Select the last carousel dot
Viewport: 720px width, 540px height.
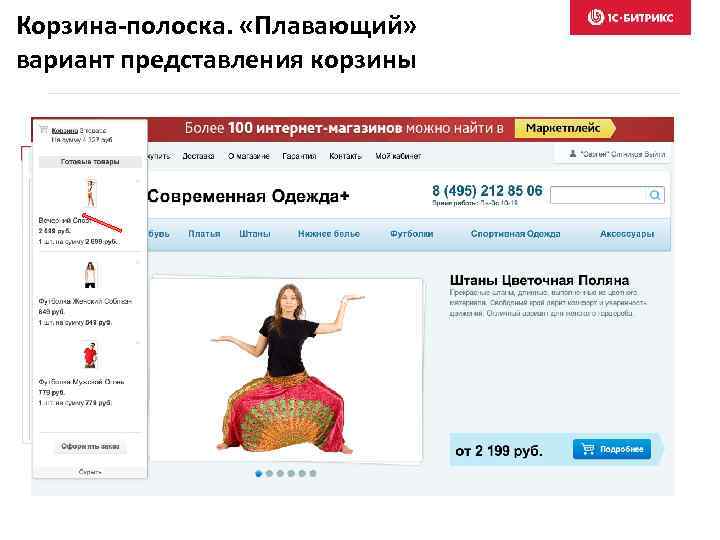[x=313, y=473]
